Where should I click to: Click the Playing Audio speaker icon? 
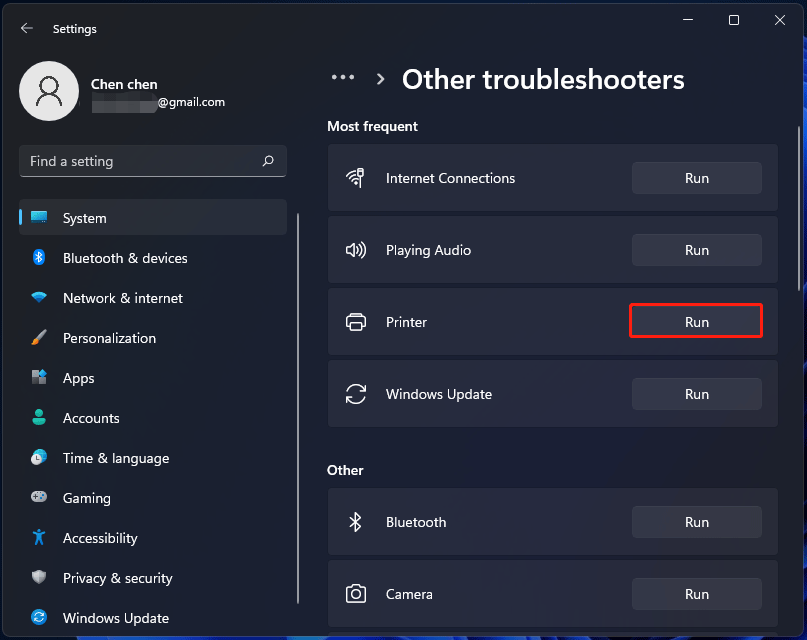pyautogui.click(x=356, y=250)
